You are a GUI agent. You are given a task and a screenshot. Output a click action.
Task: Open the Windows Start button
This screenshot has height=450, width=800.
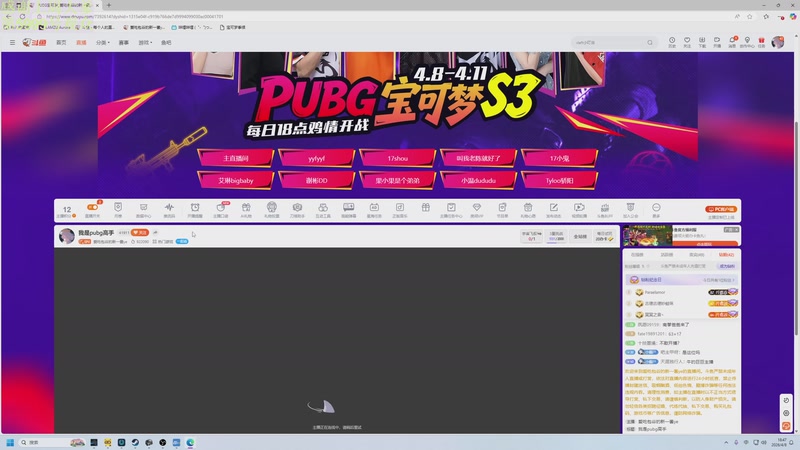coord(10,442)
